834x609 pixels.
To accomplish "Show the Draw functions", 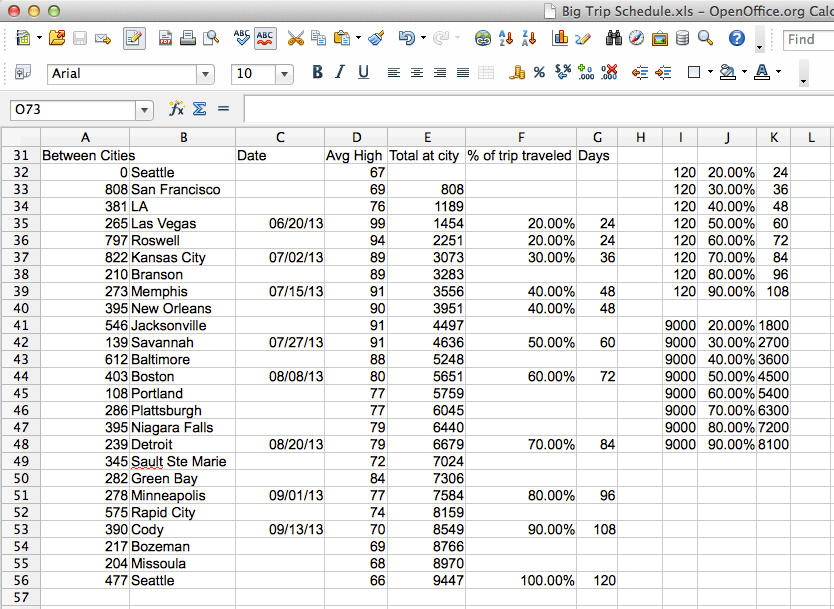I will coord(583,38).
